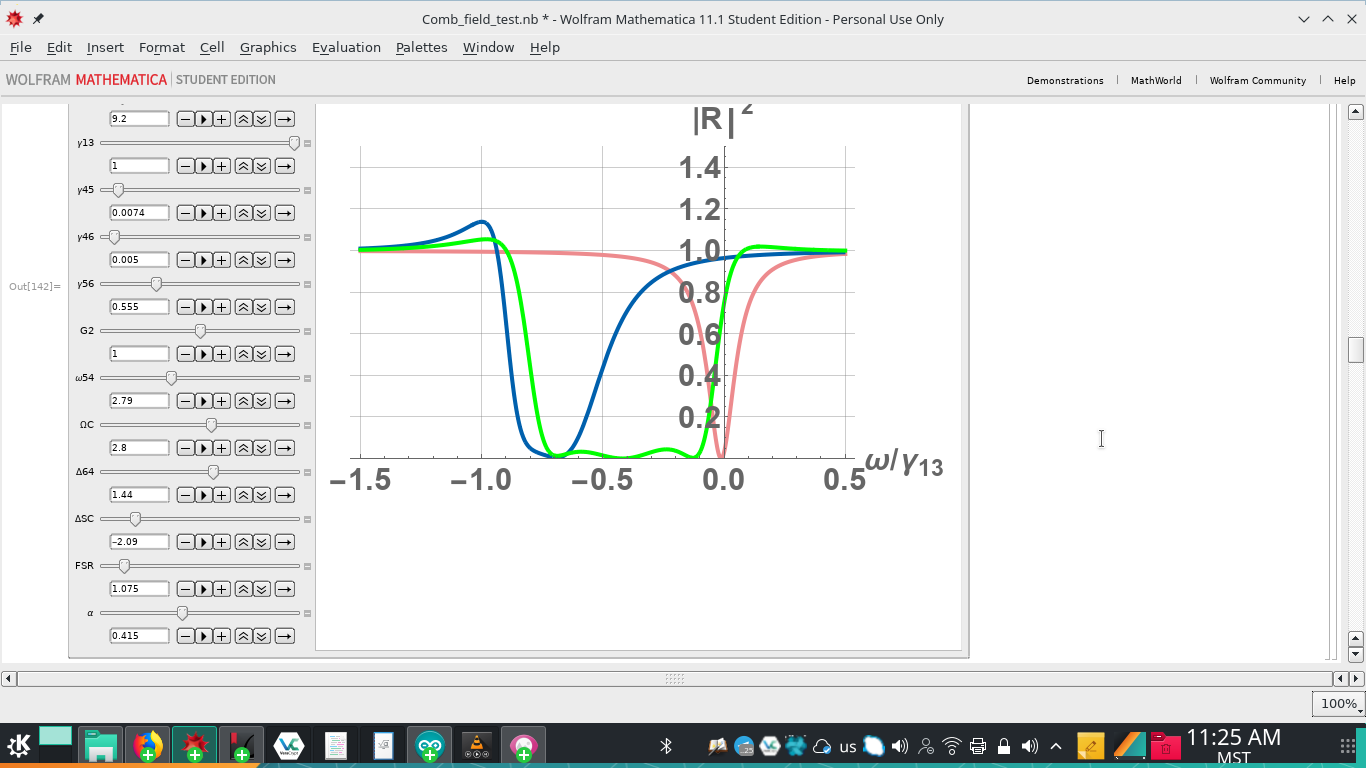Click the slower double-down arrow for ΩC
This screenshot has width=1366, height=768.
pyautogui.click(x=261, y=448)
